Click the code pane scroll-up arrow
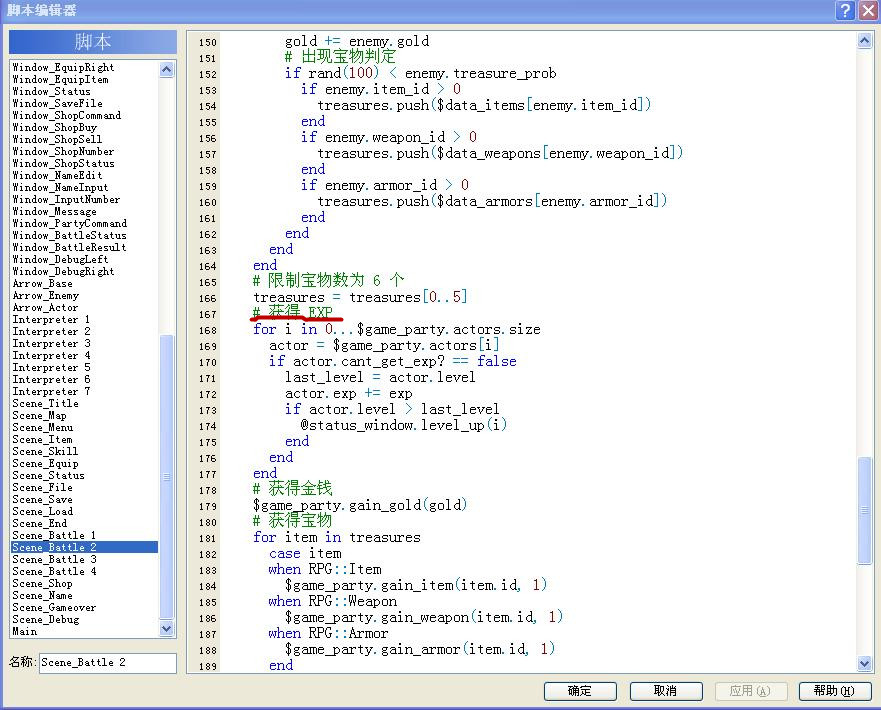 [x=865, y=40]
